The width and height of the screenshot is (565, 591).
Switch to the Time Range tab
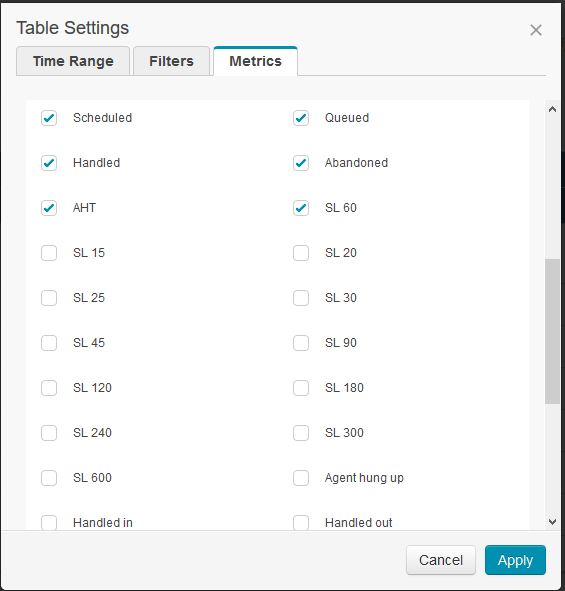point(73,61)
